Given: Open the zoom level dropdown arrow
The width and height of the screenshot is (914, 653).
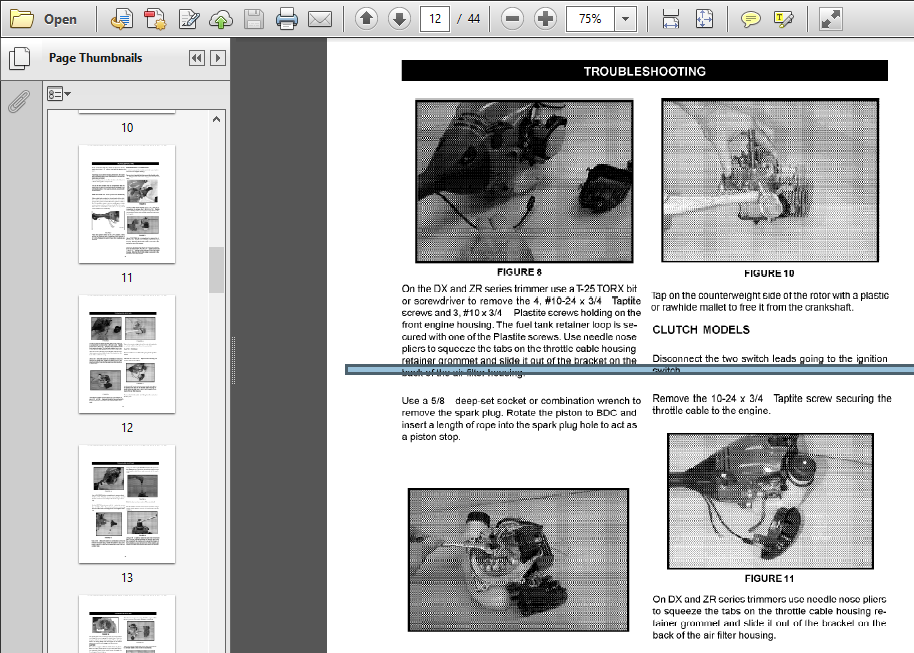Looking at the screenshot, I should [625, 19].
